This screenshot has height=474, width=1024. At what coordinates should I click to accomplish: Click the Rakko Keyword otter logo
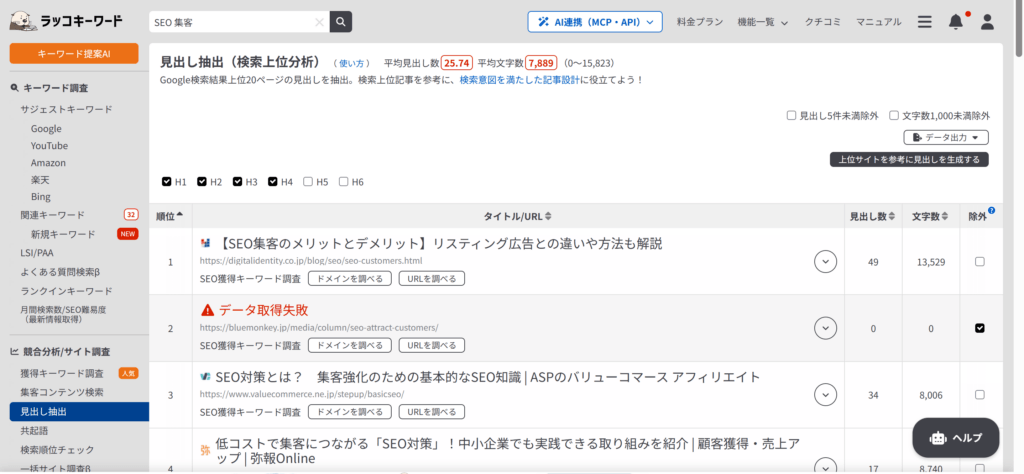tap(22, 21)
